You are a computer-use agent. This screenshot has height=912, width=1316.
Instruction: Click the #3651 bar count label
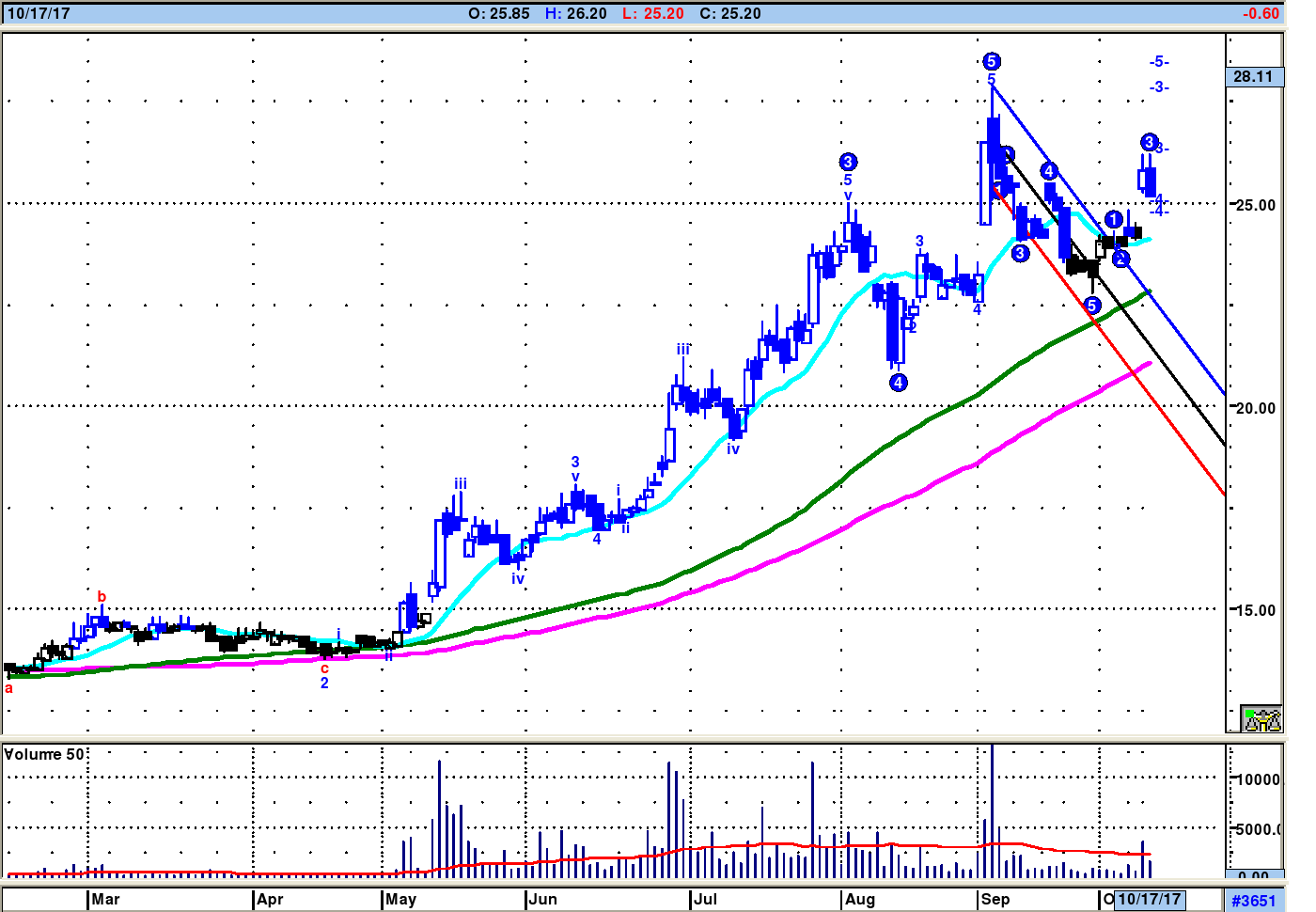(1254, 901)
